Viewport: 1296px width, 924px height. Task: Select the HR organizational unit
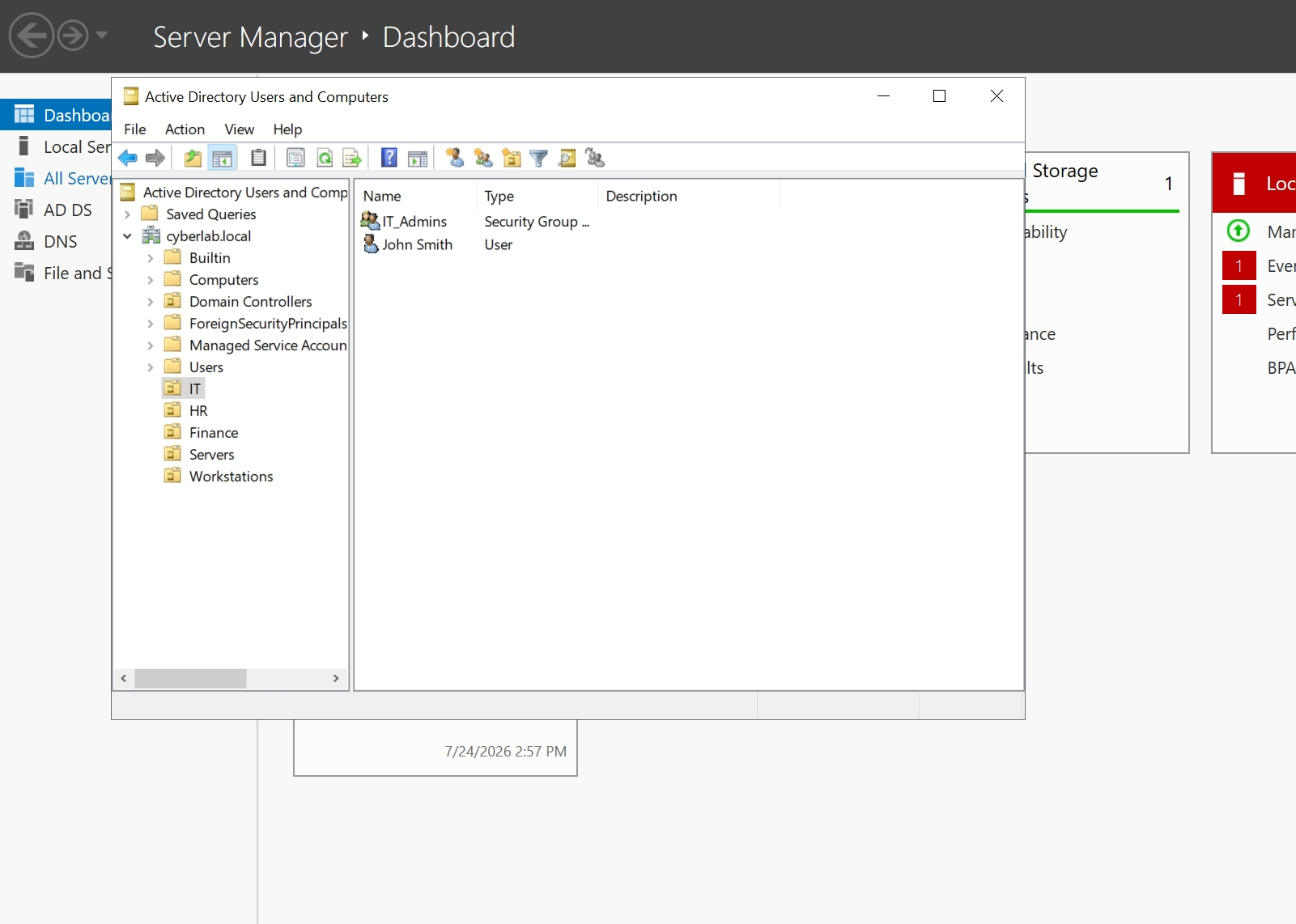click(x=198, y=411)
